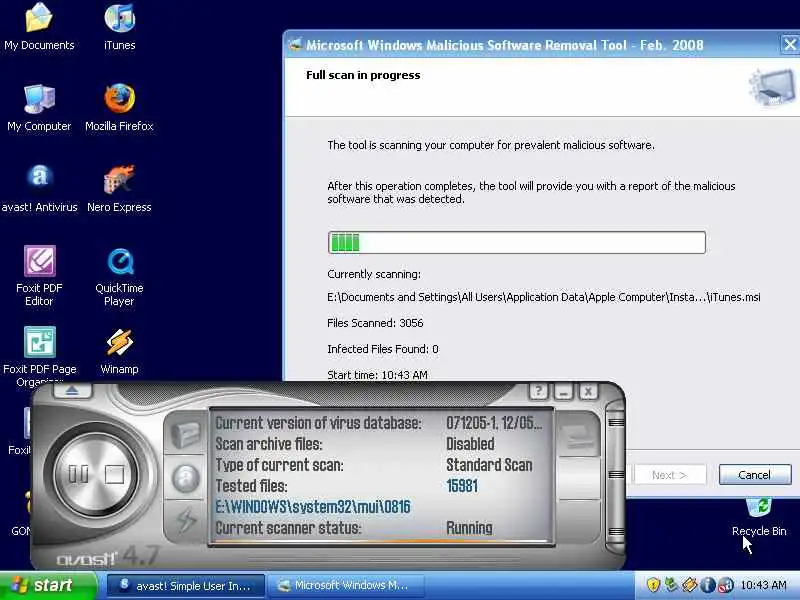The width and height of the screenshot is (800, 600).
Task: Click the avast! local disks drive icon
Action: tap(185, 434)
